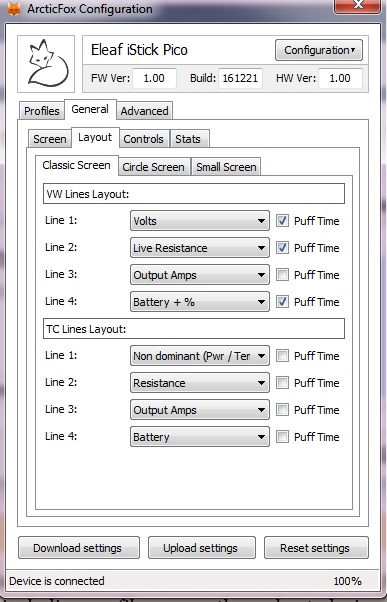Switch to Small Screen tab
This screenshot has width=387, height=602.
226,167
